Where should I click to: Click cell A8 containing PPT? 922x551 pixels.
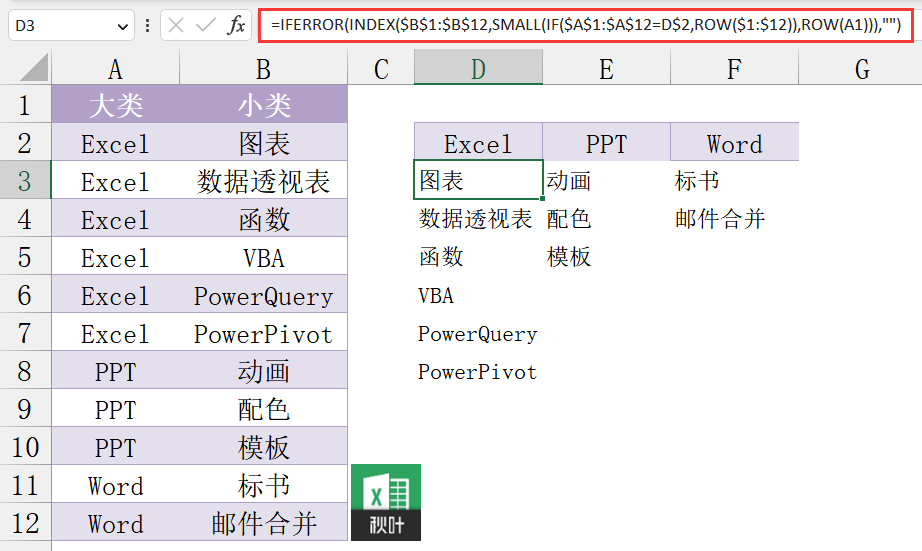click(115, 370)
